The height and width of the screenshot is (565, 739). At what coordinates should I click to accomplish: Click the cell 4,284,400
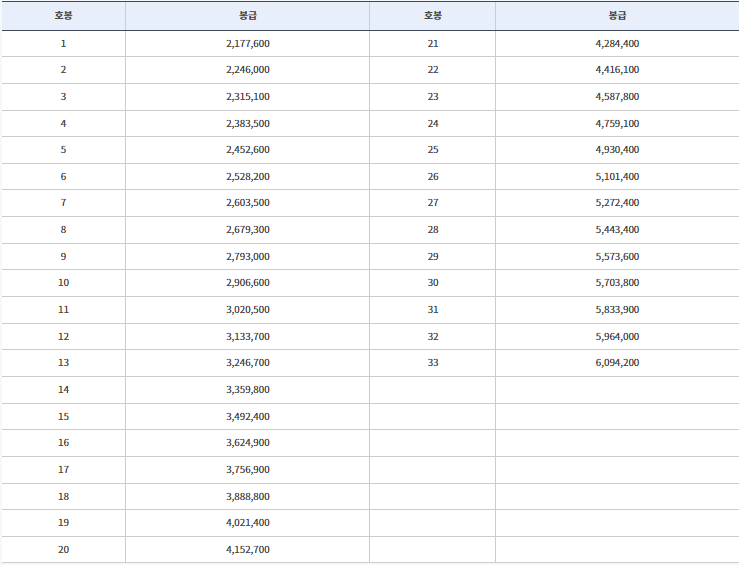tap(617, 44)
